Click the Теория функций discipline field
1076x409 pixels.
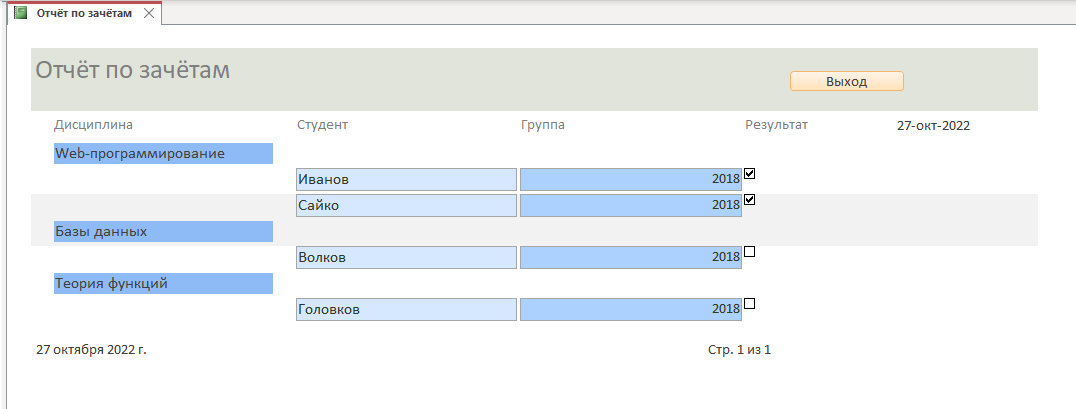163,283
